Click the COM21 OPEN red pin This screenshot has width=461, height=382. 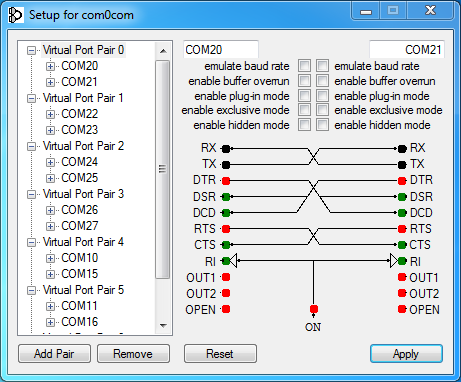[402, 309]
